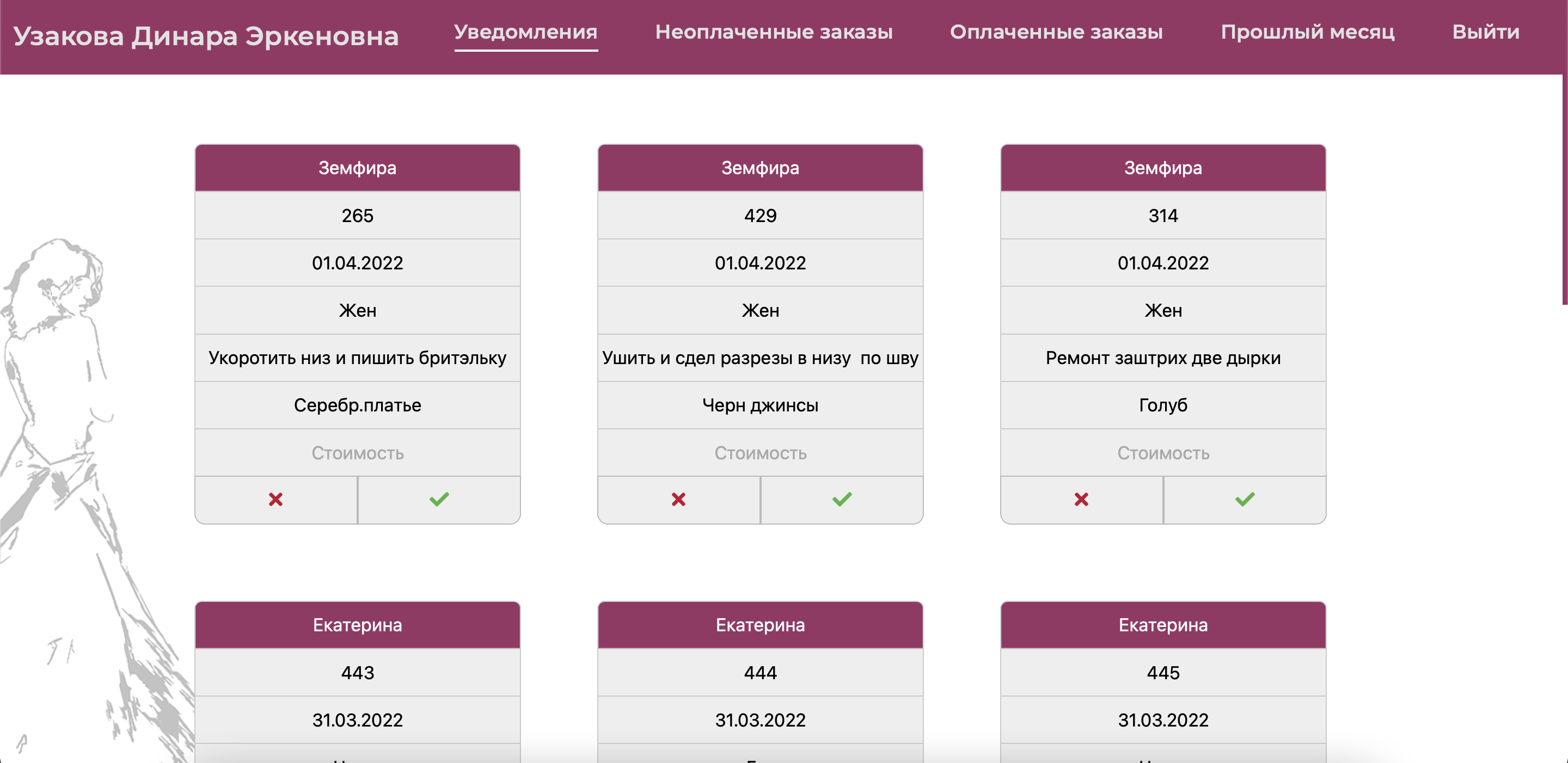Focus Стоимость input for order 429

pyautogui.click(x=760, y=453)
